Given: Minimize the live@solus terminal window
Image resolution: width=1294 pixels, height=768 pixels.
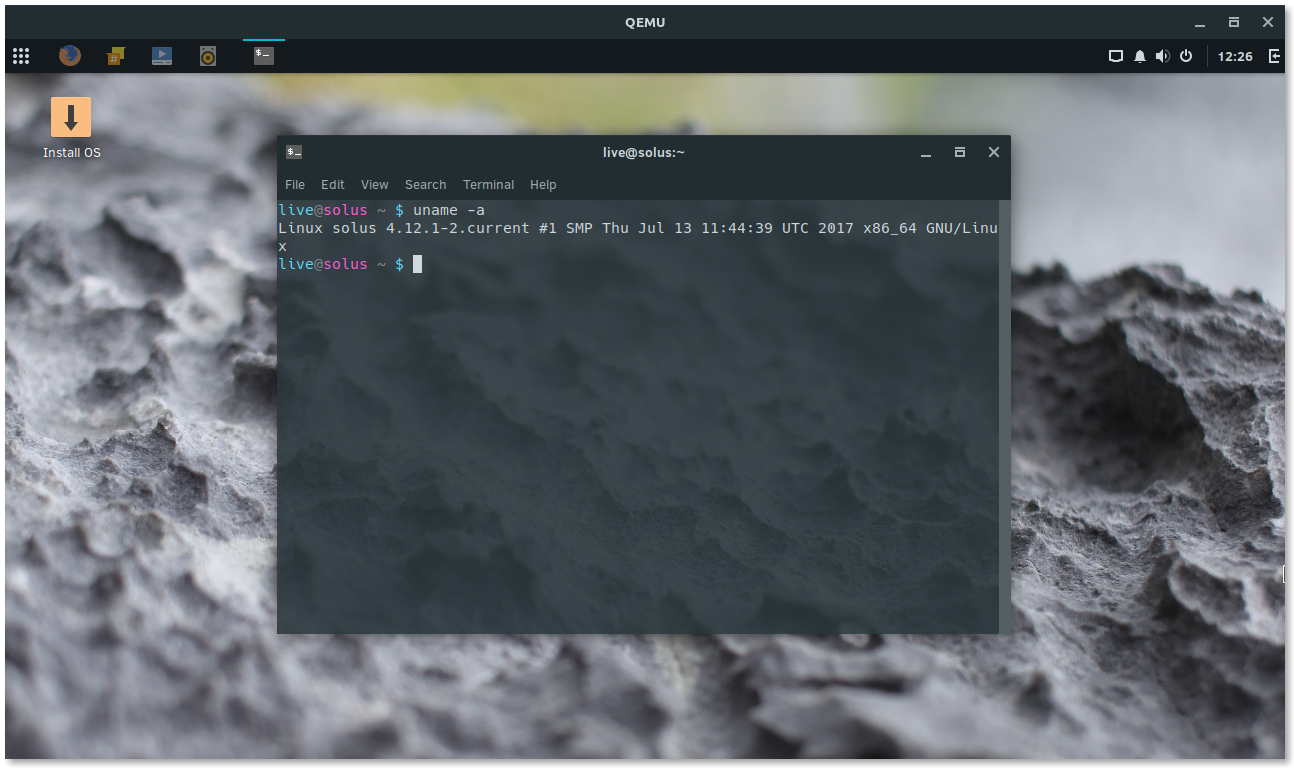Looking at the screenshot, I should pos(926,153).
